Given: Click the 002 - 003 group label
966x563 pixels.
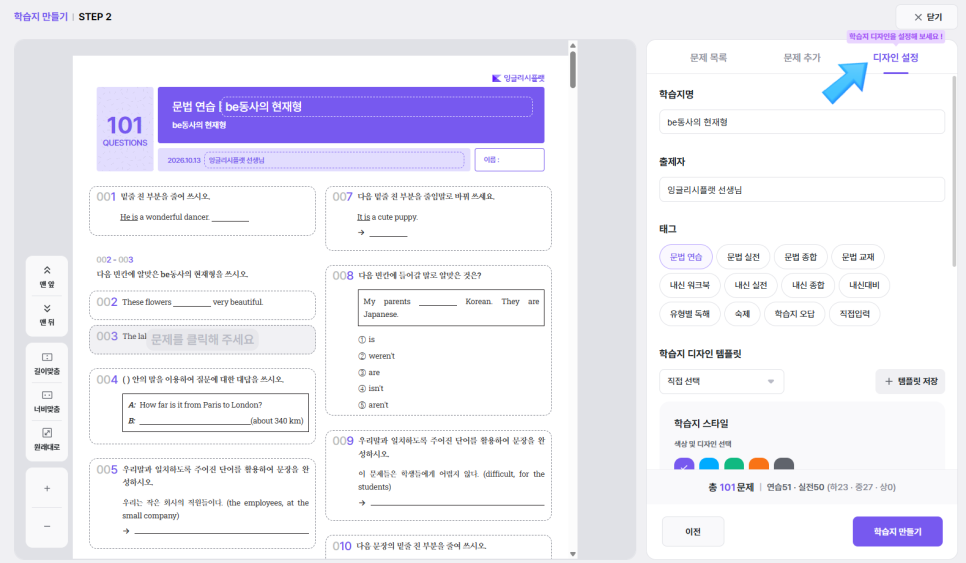Looking at the screenshot, I should pyautogui.click(x=115, y=260).
